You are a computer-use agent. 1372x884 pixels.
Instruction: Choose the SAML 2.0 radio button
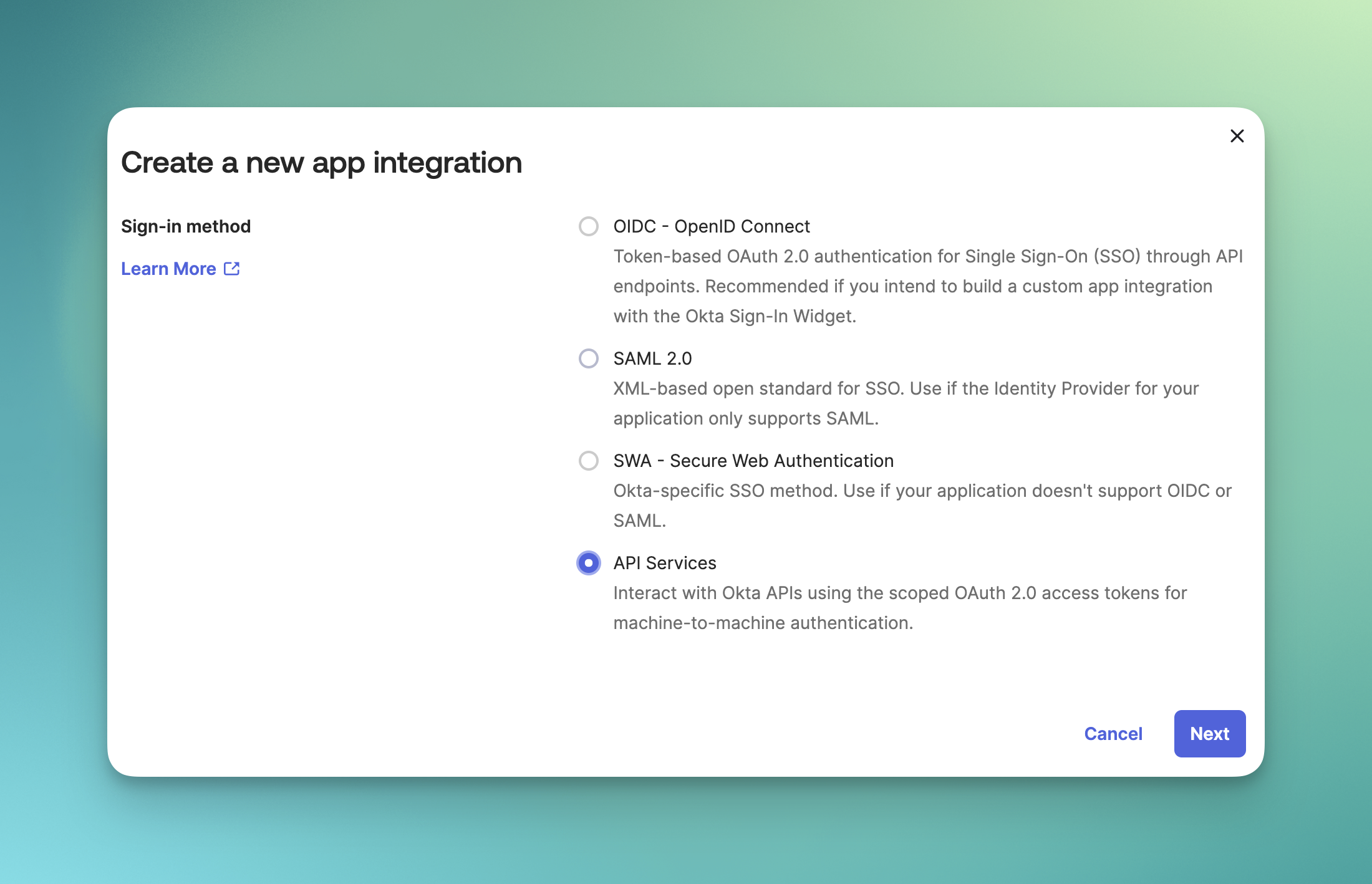(x=588, y=358)
